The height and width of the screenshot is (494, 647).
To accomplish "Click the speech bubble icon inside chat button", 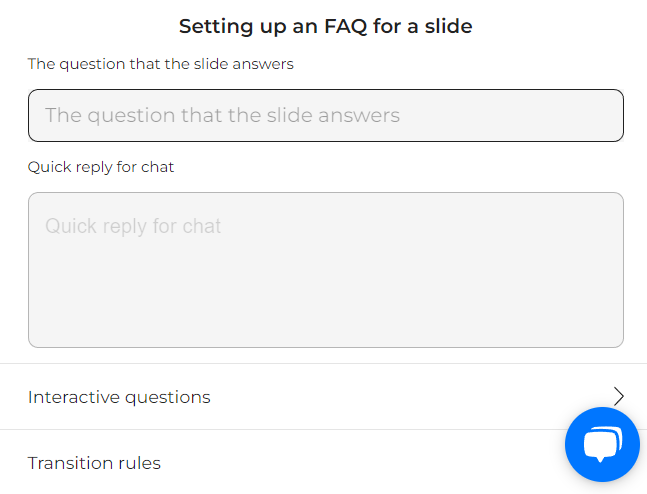I will (x=603, y=443).
